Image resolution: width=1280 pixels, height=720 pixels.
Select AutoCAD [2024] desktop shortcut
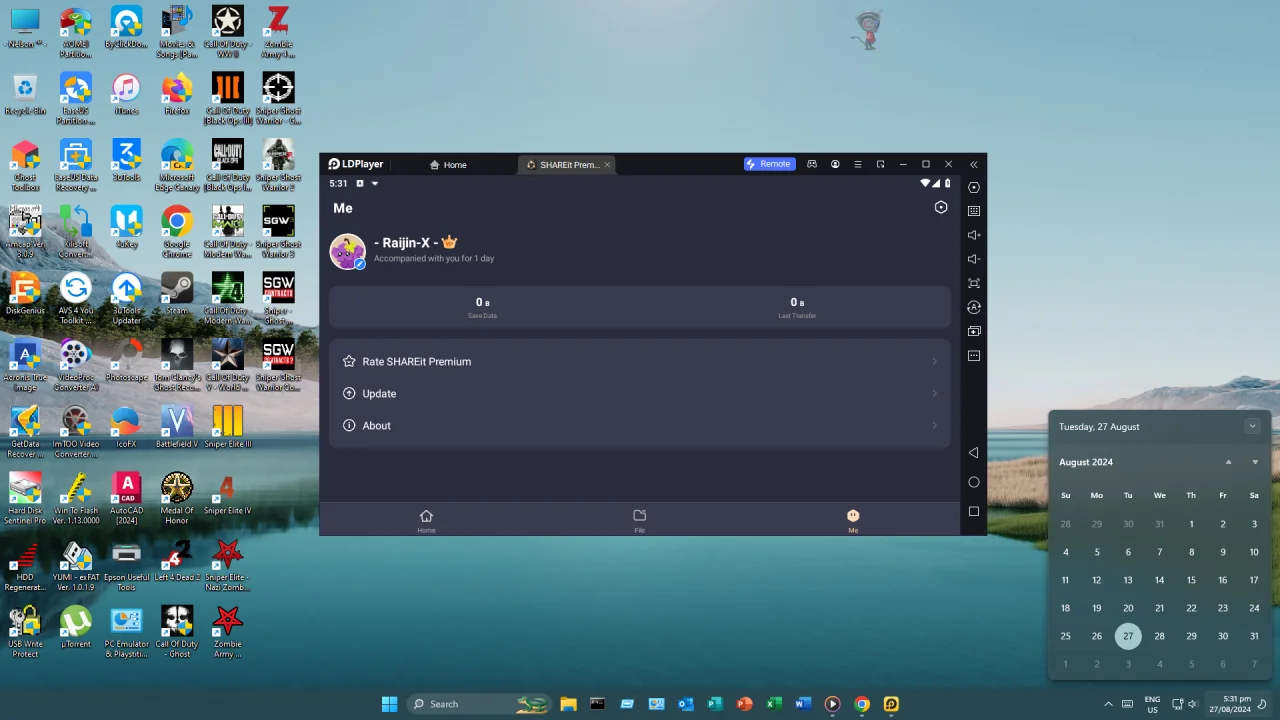click(x=126, y=500)
